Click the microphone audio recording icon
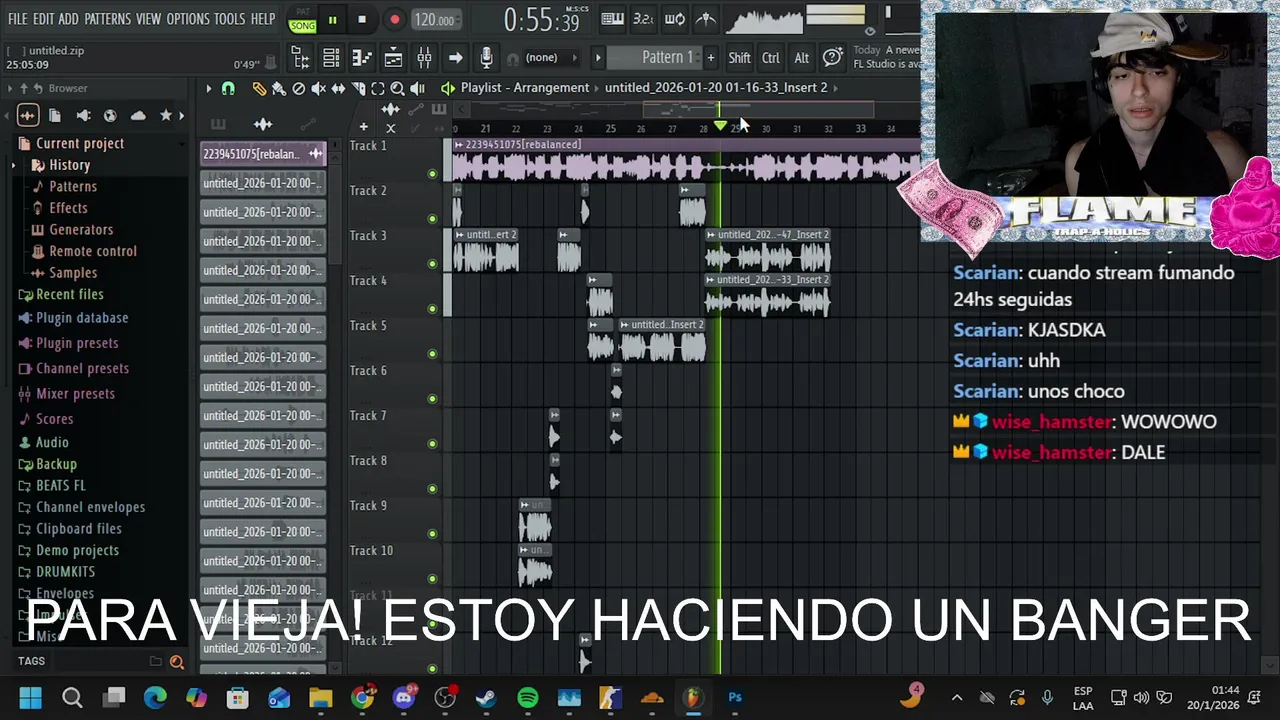 (x=486, y=58)
